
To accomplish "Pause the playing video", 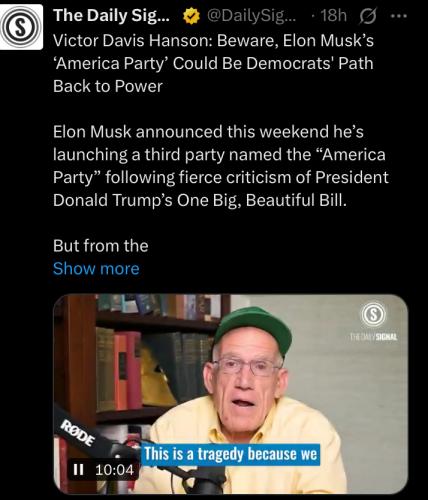I will [x=78, y=470].
